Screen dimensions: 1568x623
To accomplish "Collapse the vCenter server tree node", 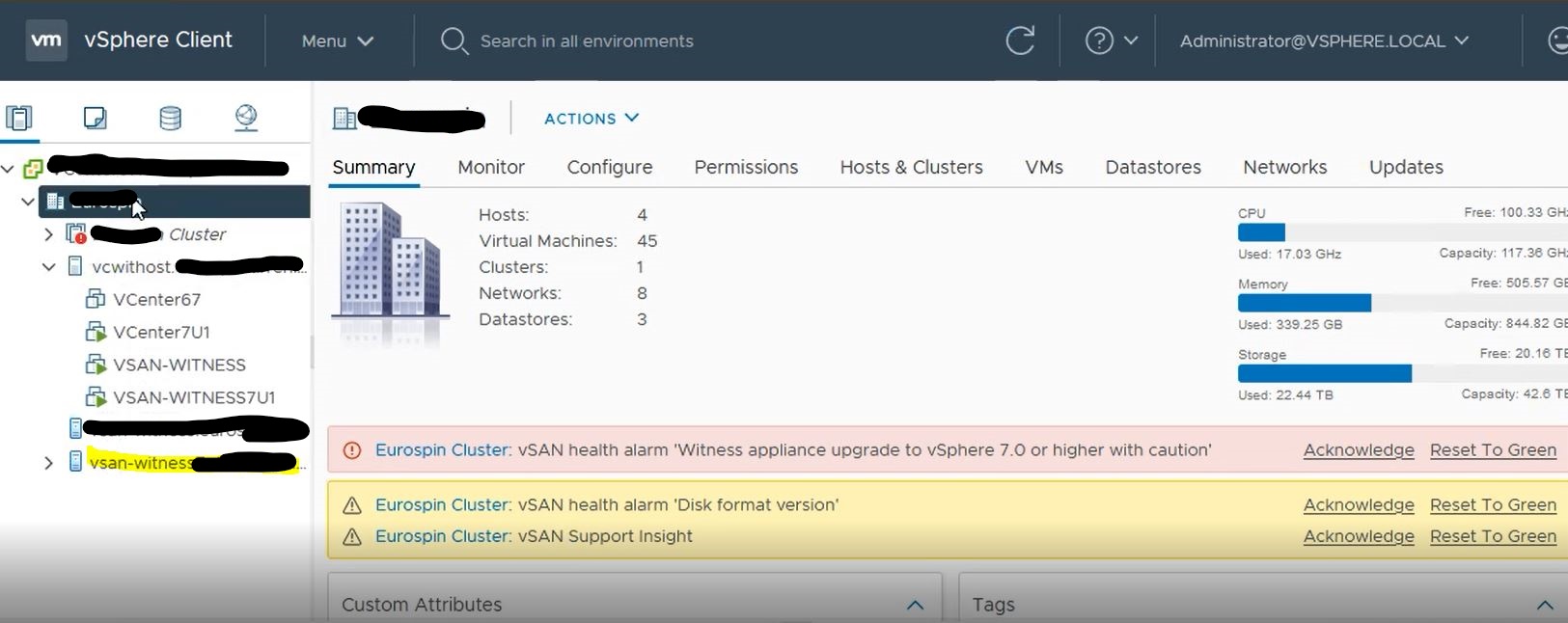I will coord(8,169).
